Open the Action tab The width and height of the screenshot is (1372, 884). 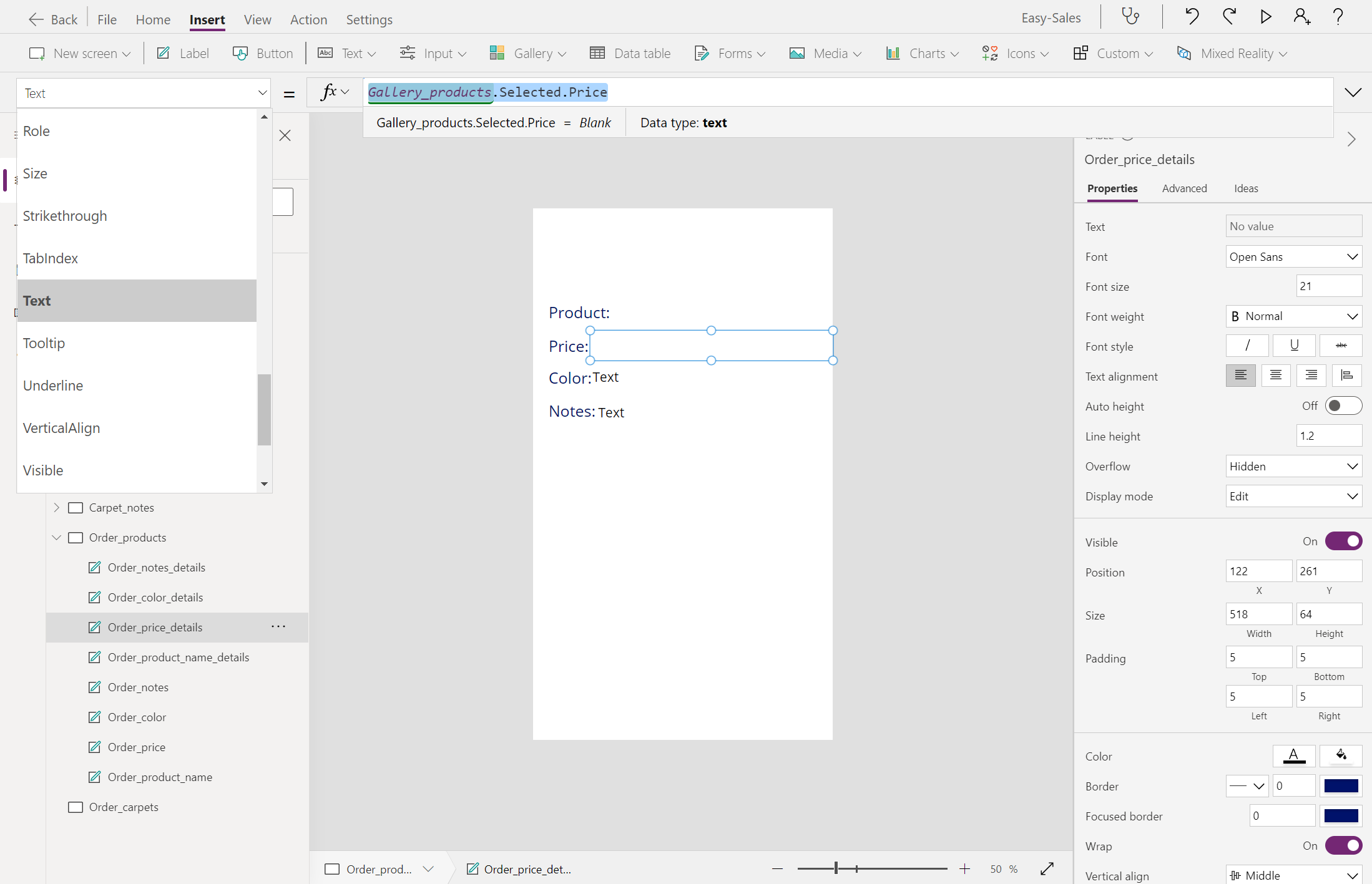308,19
